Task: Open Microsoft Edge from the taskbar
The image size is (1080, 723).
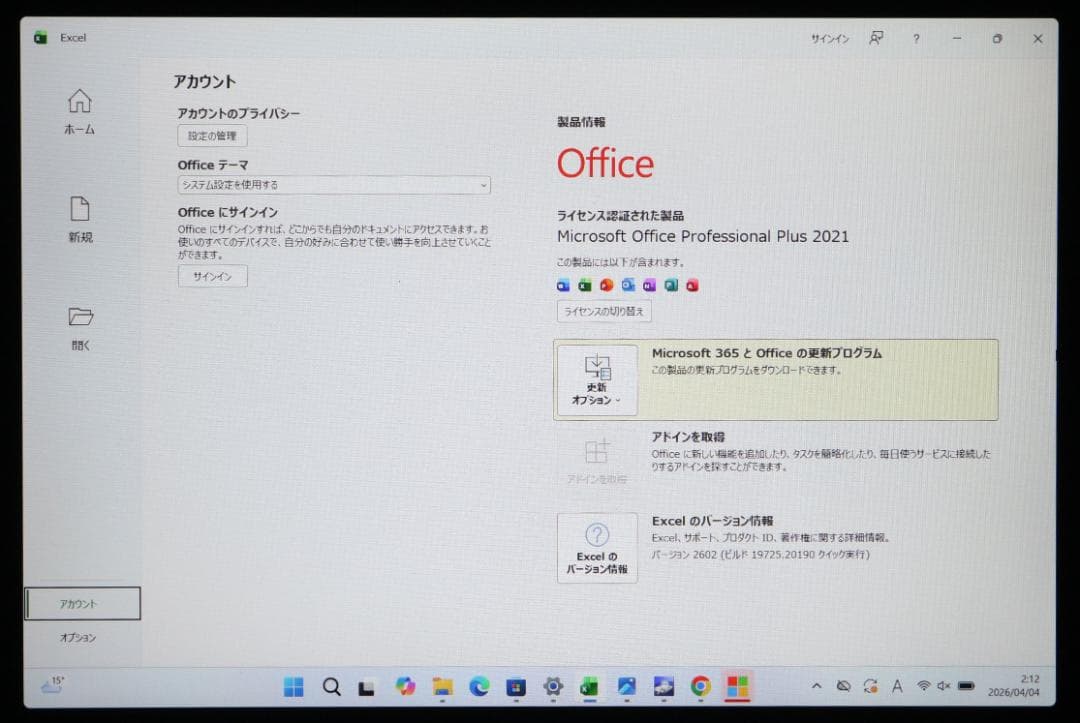Action: tap(479, 687)
